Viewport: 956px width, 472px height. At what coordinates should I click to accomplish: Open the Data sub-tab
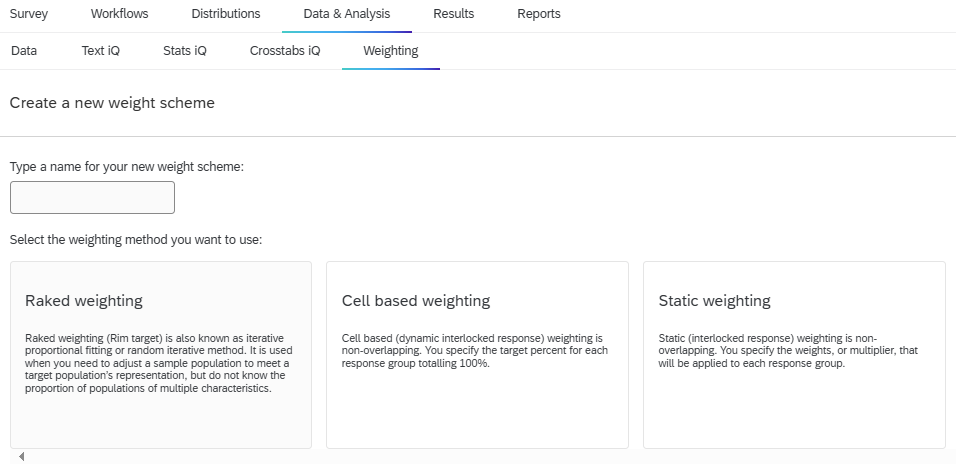[24, 51]
